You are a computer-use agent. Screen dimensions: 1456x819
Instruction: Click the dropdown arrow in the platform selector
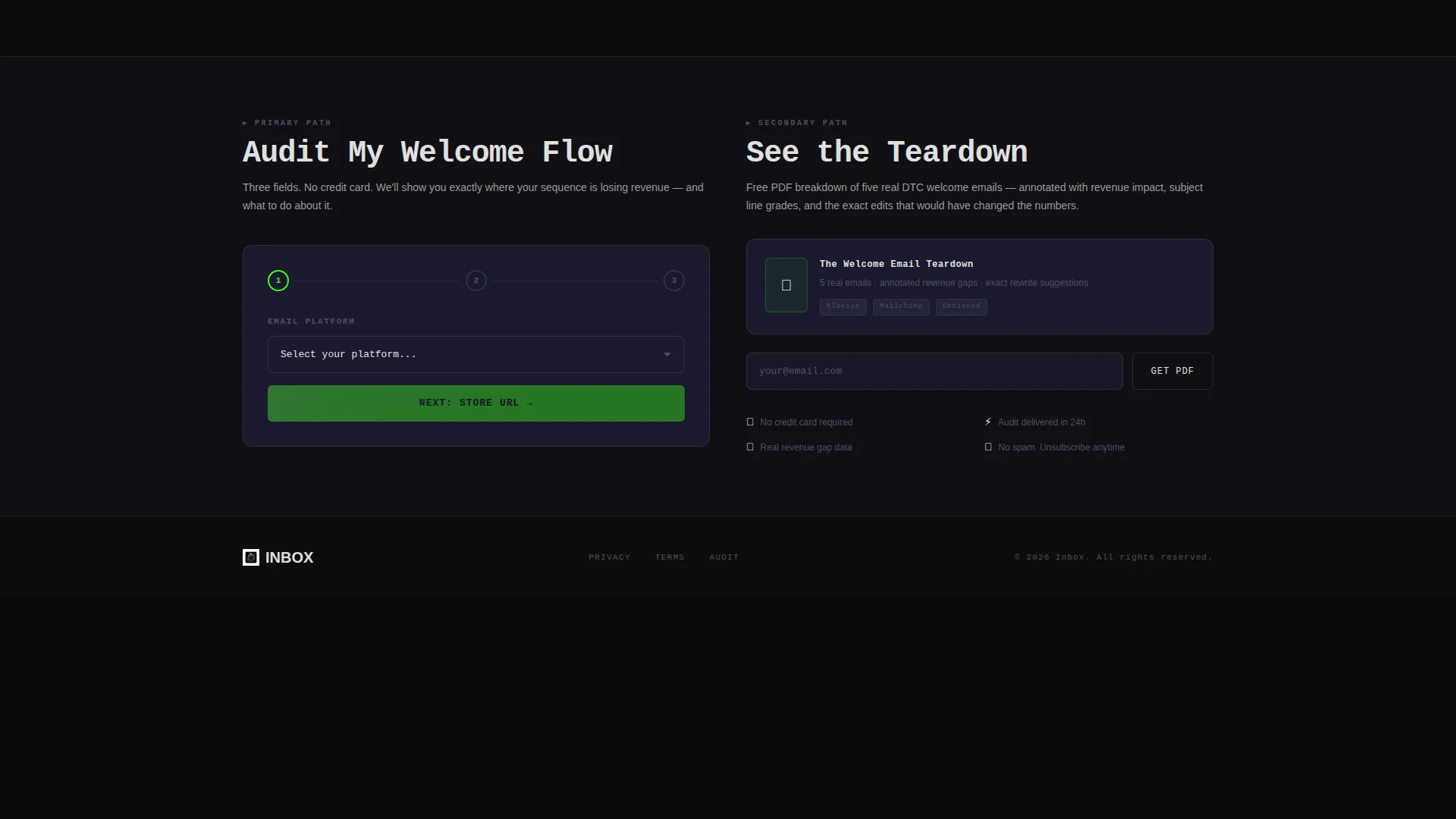pyautogui.click(x=667, y=354)
